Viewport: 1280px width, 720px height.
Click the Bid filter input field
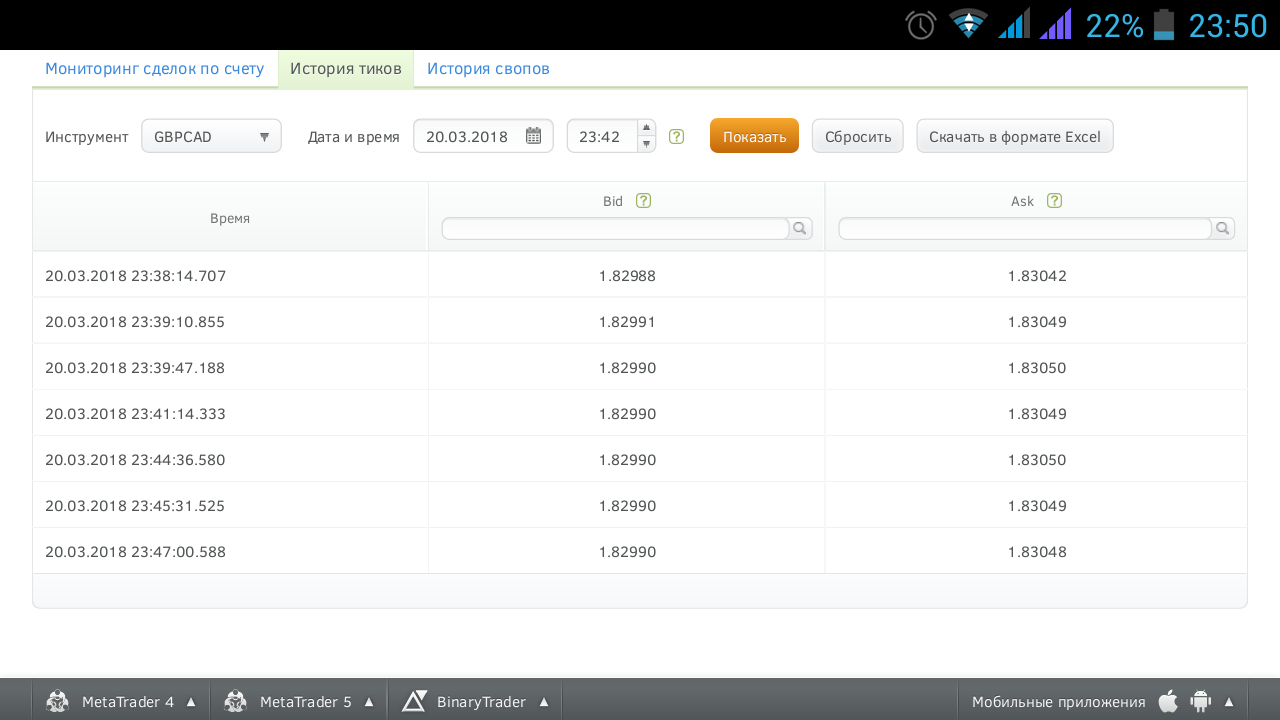pos(616,229)
